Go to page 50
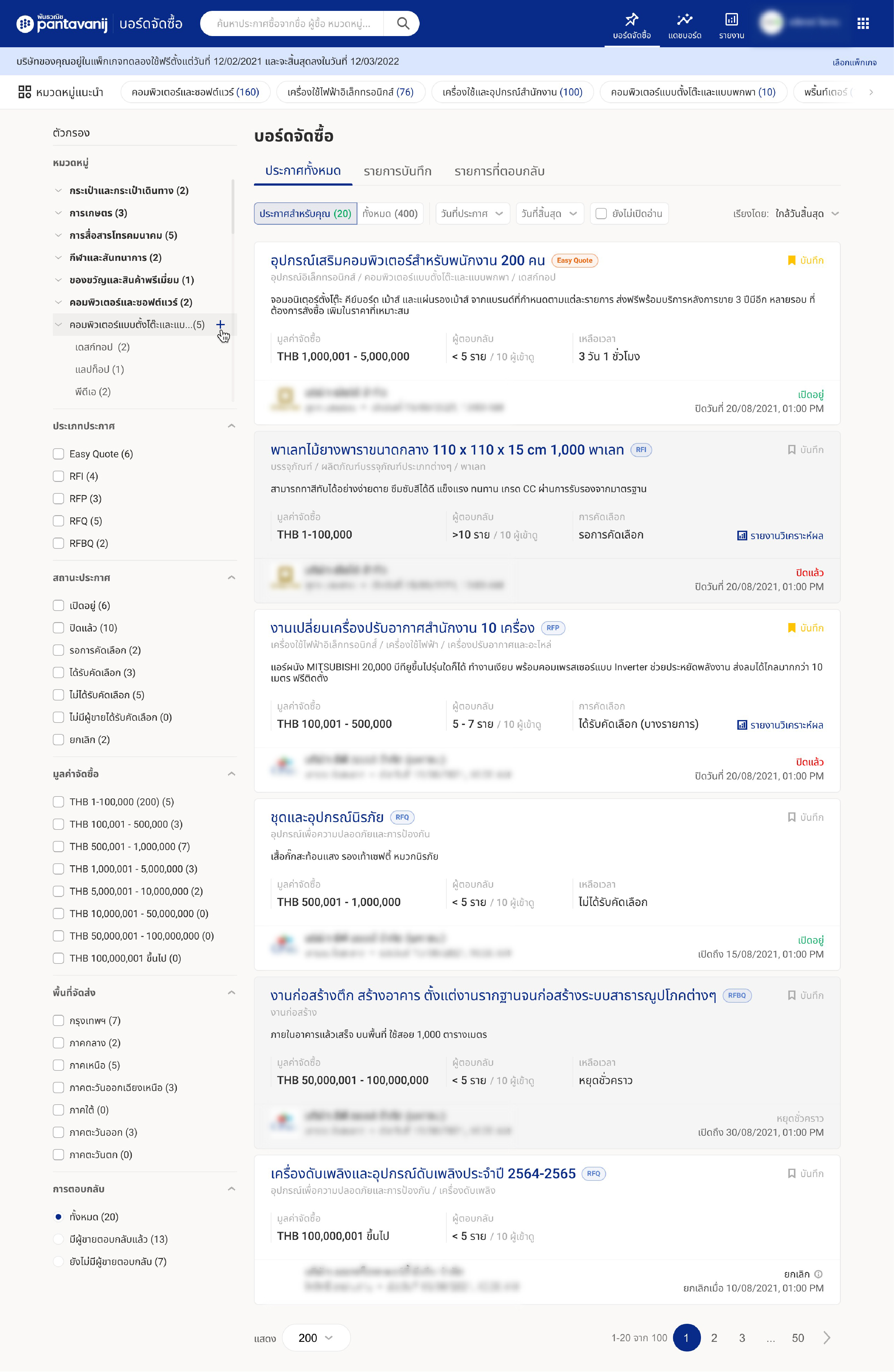The height and width of the screenshot is (1372, 894). (797, 1337)
